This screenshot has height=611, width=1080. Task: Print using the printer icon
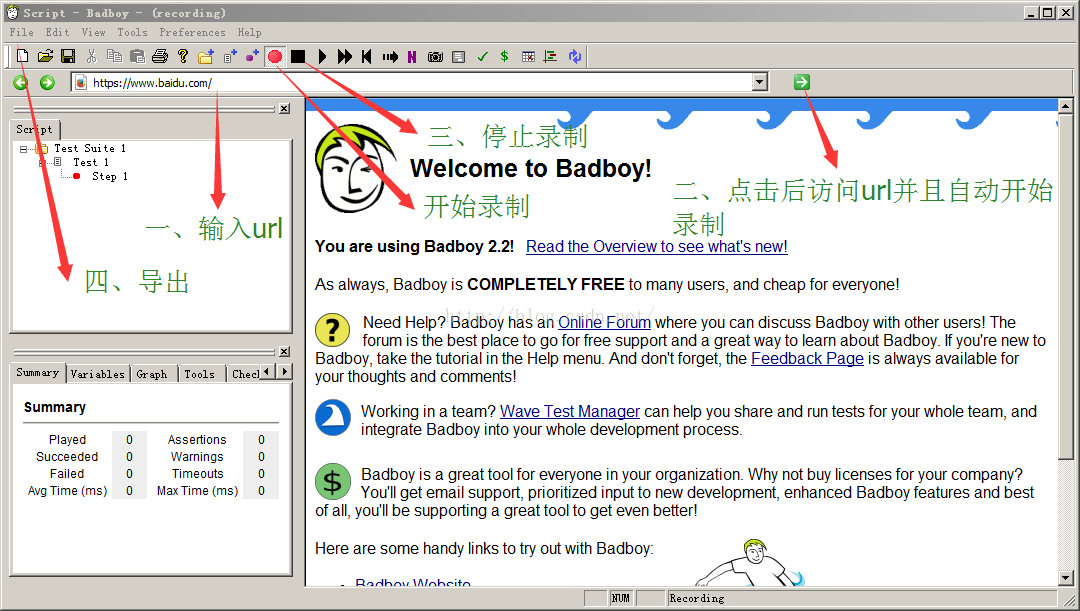160,56
